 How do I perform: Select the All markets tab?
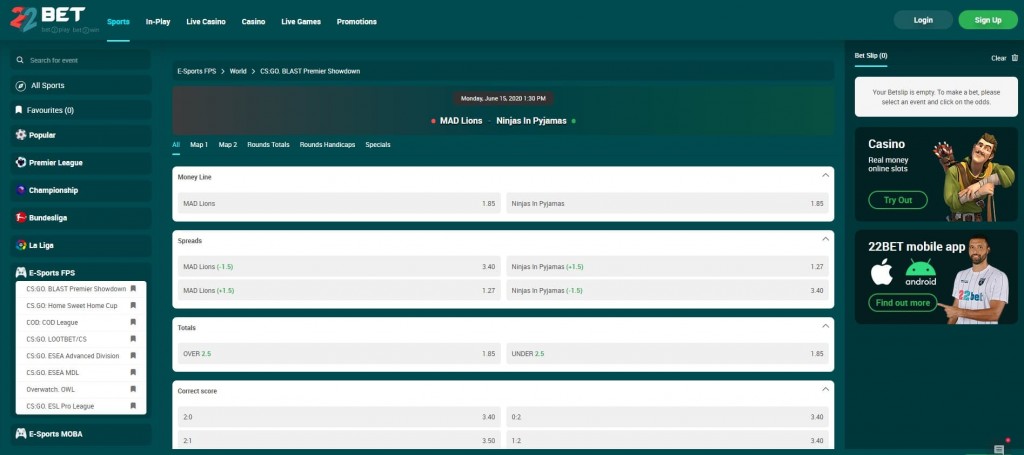(x=176, y=145)
